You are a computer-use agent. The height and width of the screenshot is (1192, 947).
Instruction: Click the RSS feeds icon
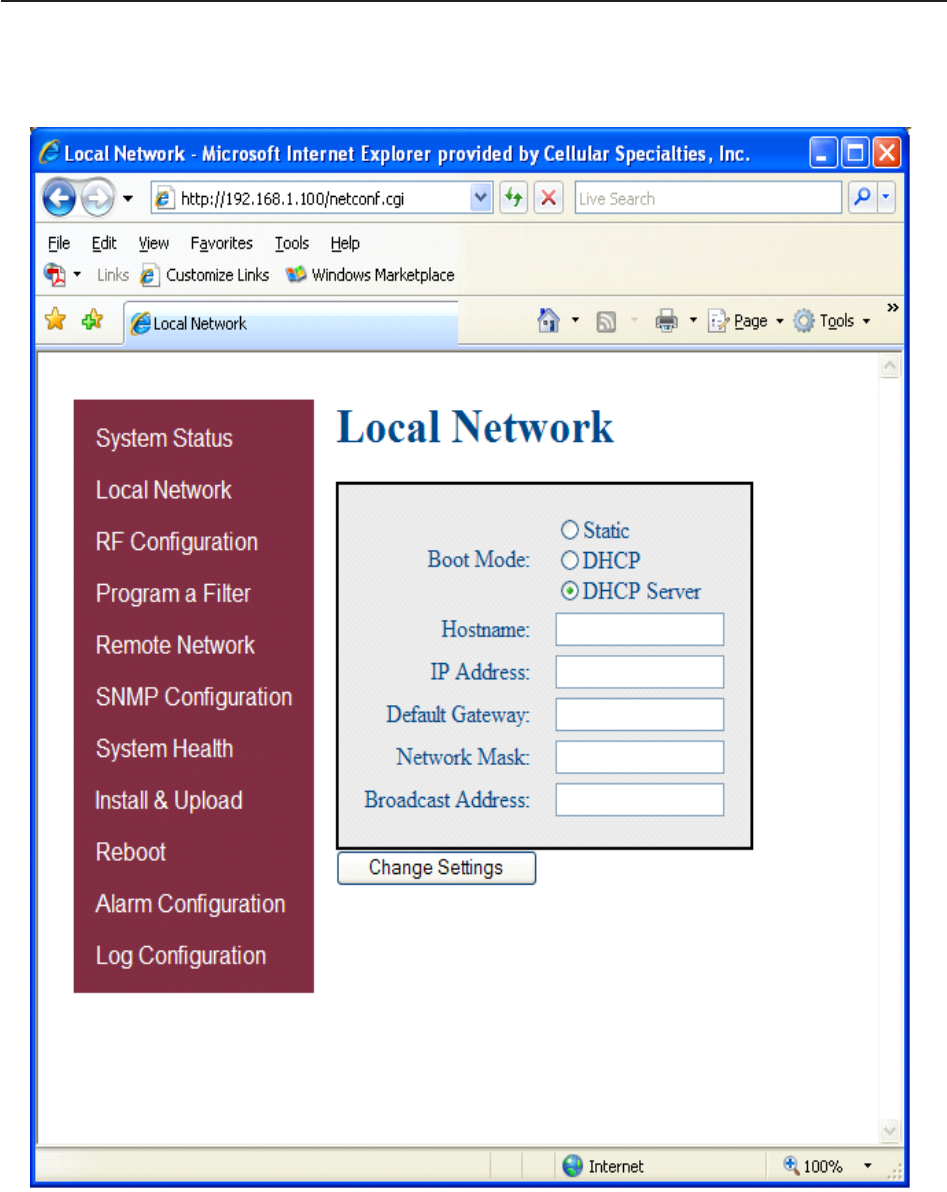tap(606, 322)
